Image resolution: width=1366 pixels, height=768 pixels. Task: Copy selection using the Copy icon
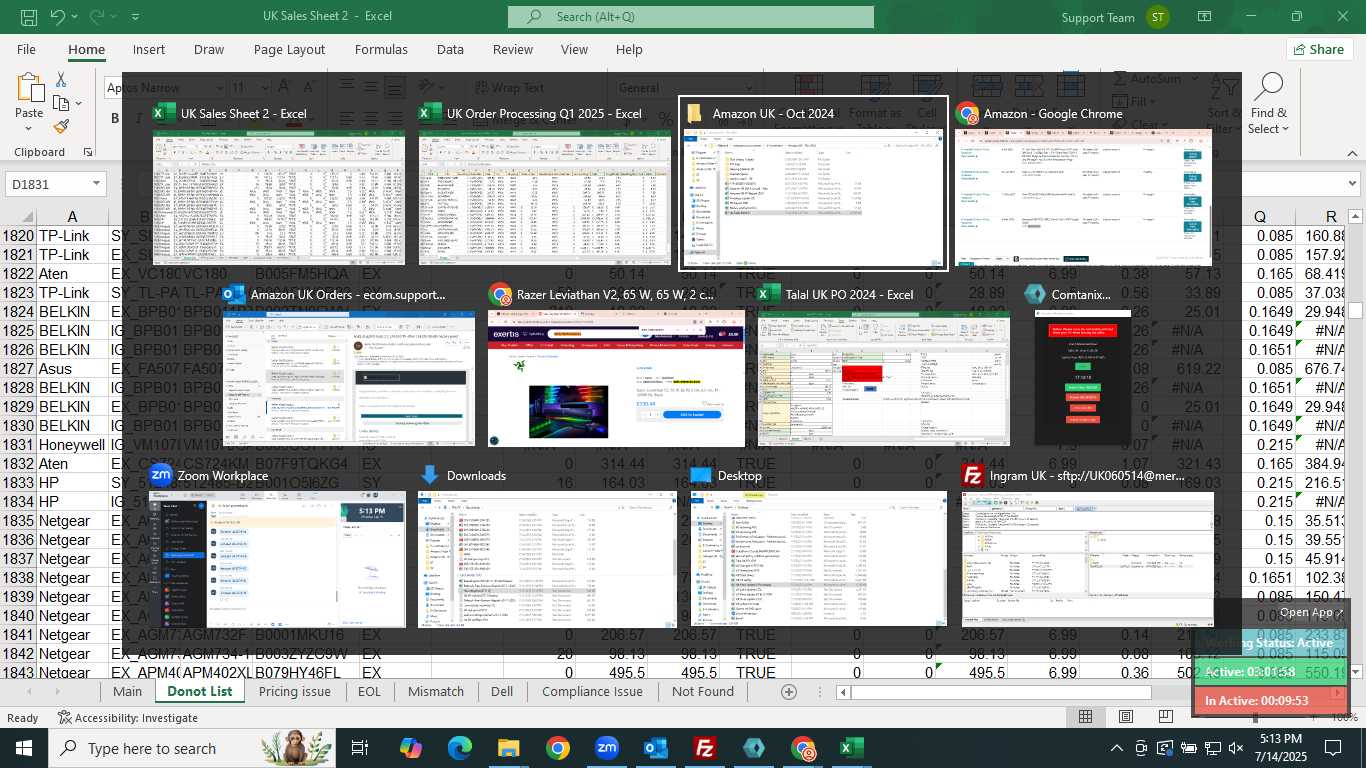click(x=61, y=103)
